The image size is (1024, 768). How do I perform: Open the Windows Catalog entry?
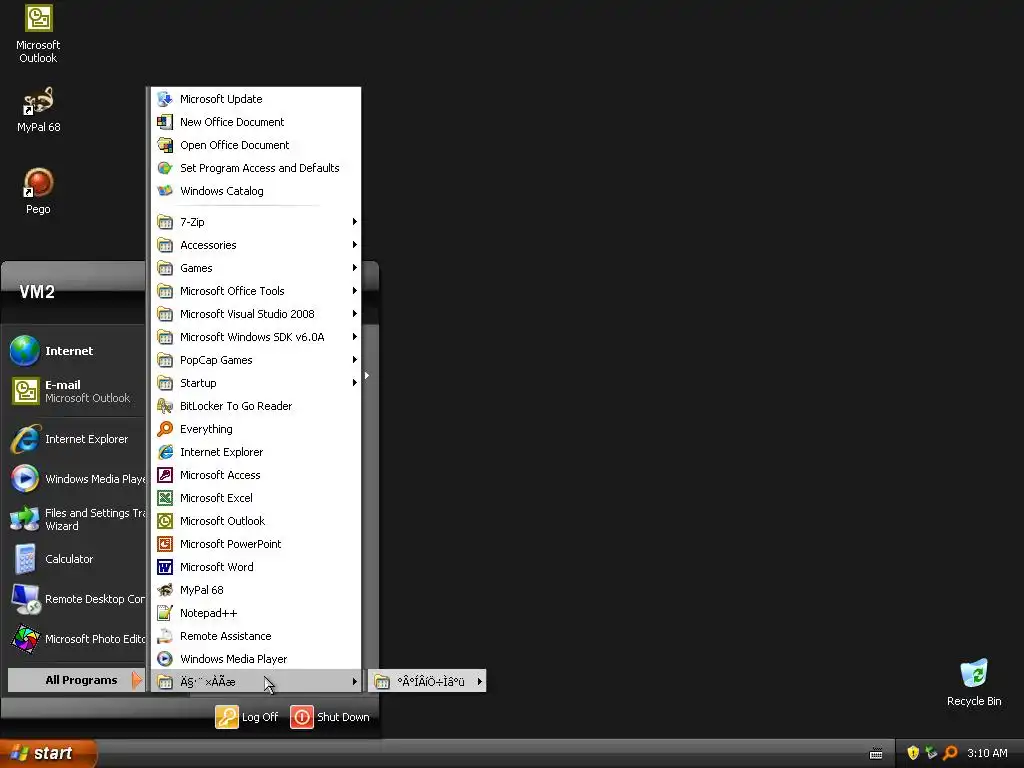tap(255, 191)
